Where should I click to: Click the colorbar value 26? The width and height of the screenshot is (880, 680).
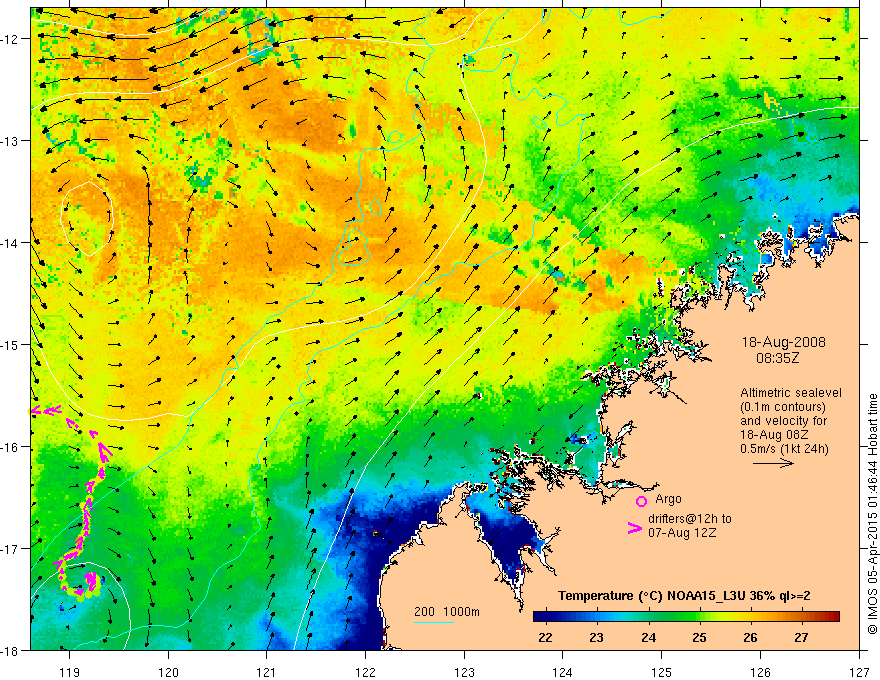pyautogui.click(x=750, y=637)
